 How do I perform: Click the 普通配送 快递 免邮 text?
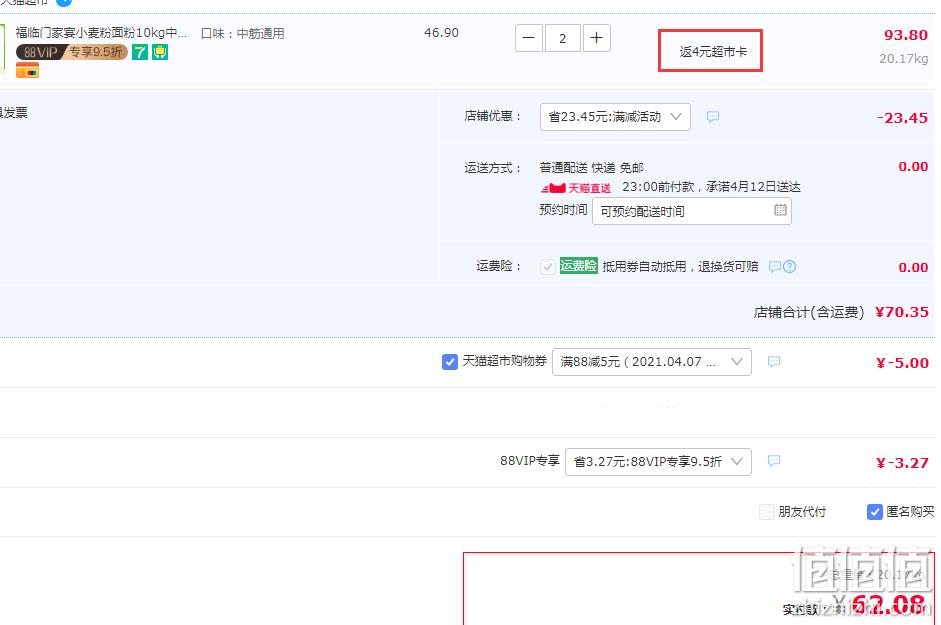[591, 168]
